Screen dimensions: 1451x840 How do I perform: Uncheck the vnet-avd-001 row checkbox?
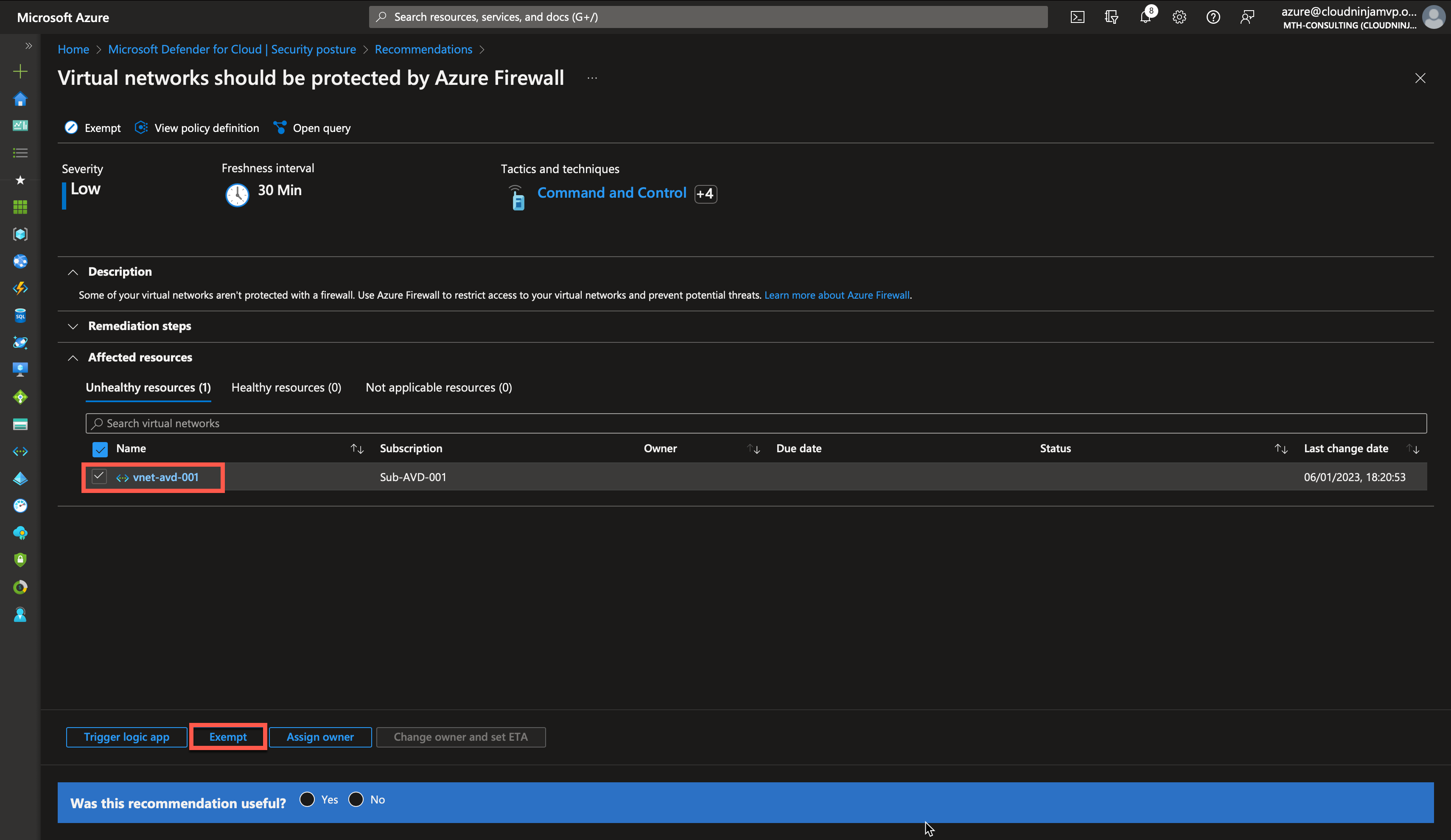(x=99, y=476)
